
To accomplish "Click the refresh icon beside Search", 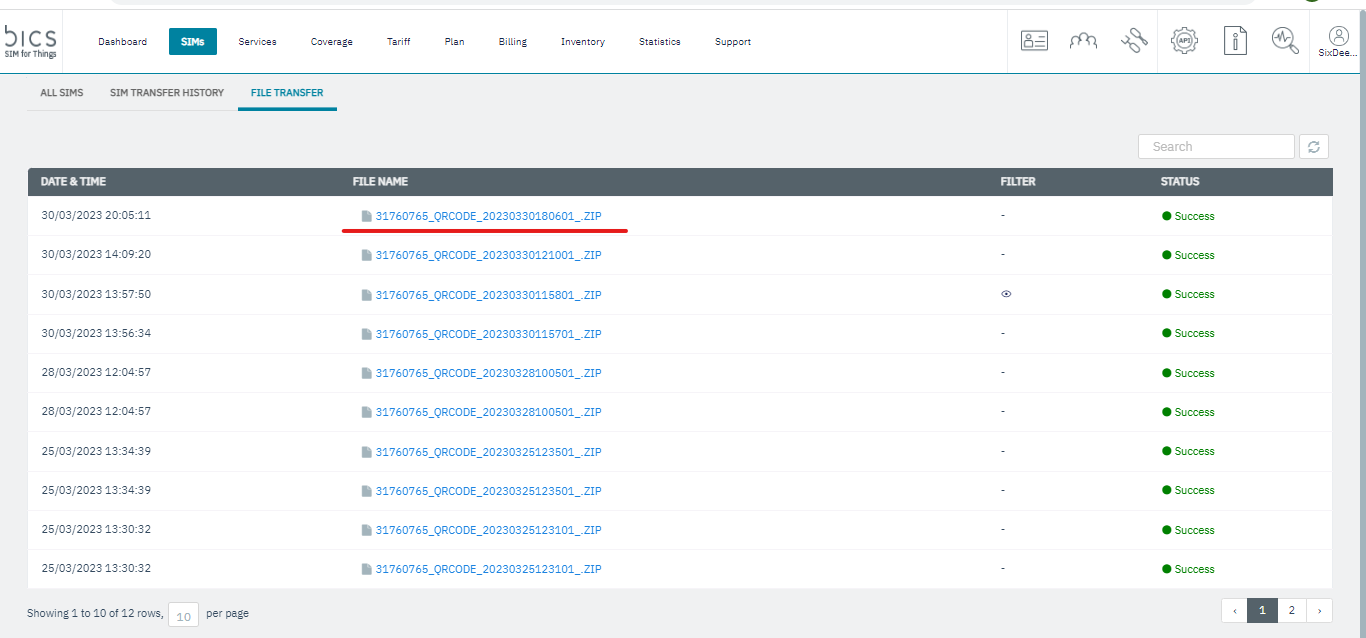I will point(1313,147).
